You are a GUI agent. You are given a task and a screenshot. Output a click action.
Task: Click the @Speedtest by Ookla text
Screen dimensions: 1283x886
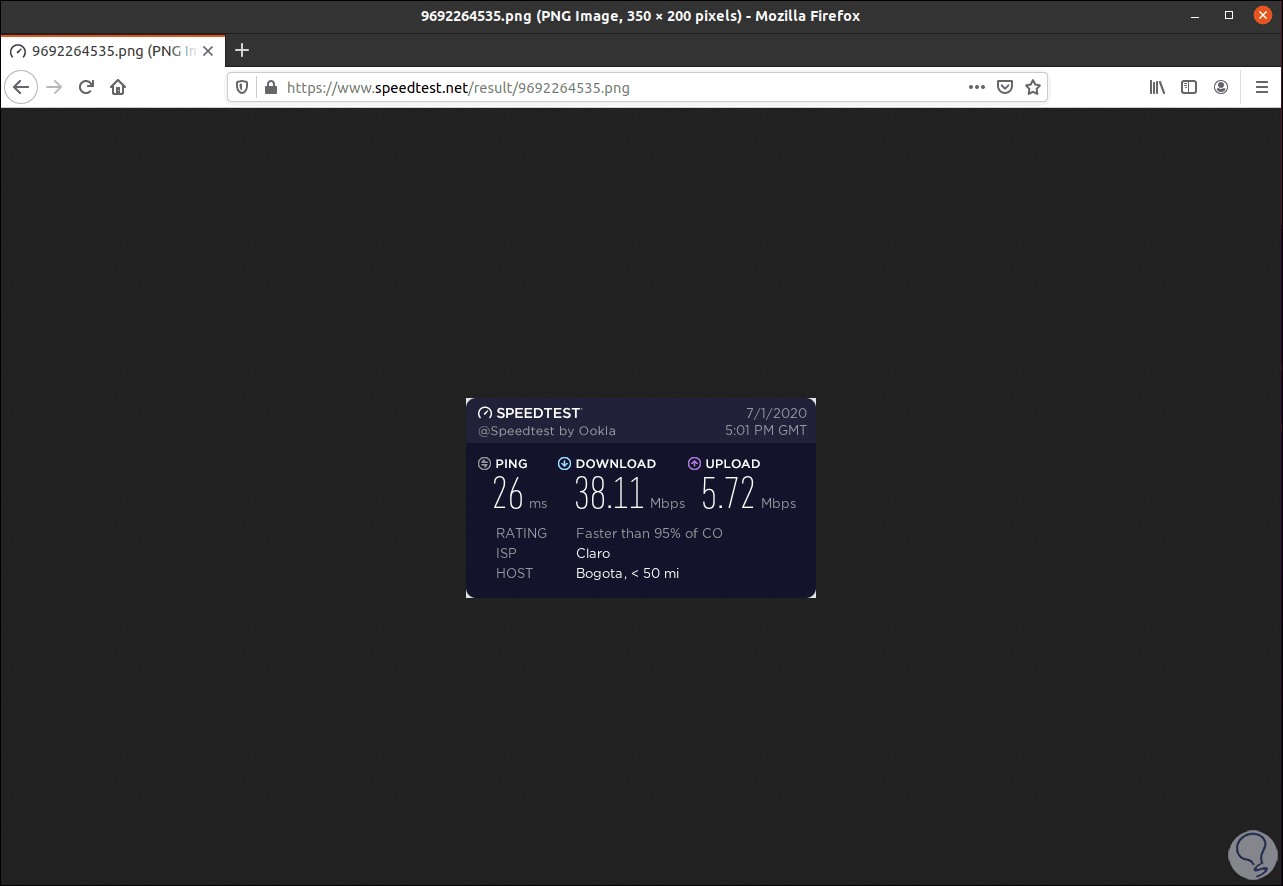click(x=547, y=431)
